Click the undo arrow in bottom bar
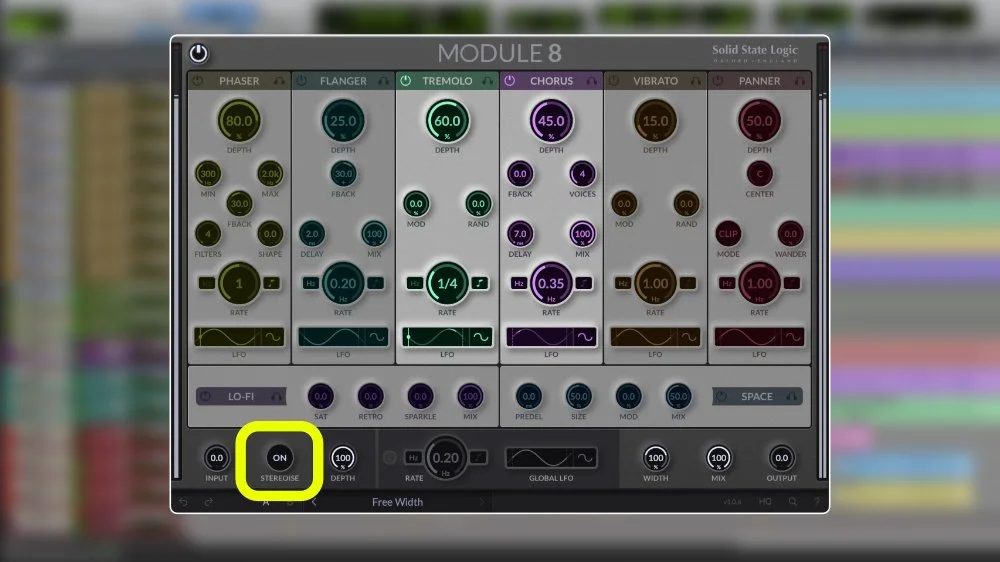 point(183,502)
